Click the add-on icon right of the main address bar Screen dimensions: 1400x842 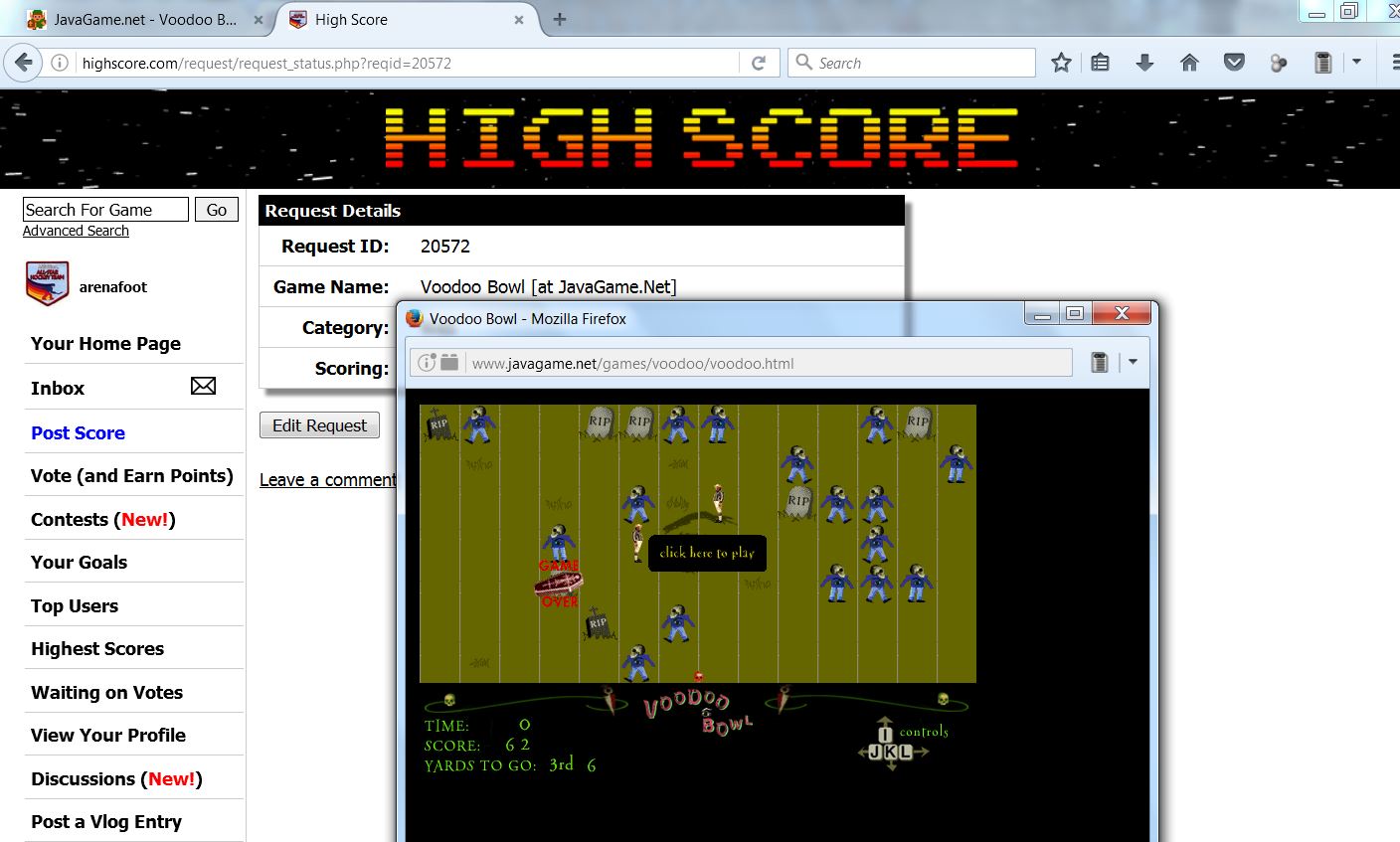1322,62
